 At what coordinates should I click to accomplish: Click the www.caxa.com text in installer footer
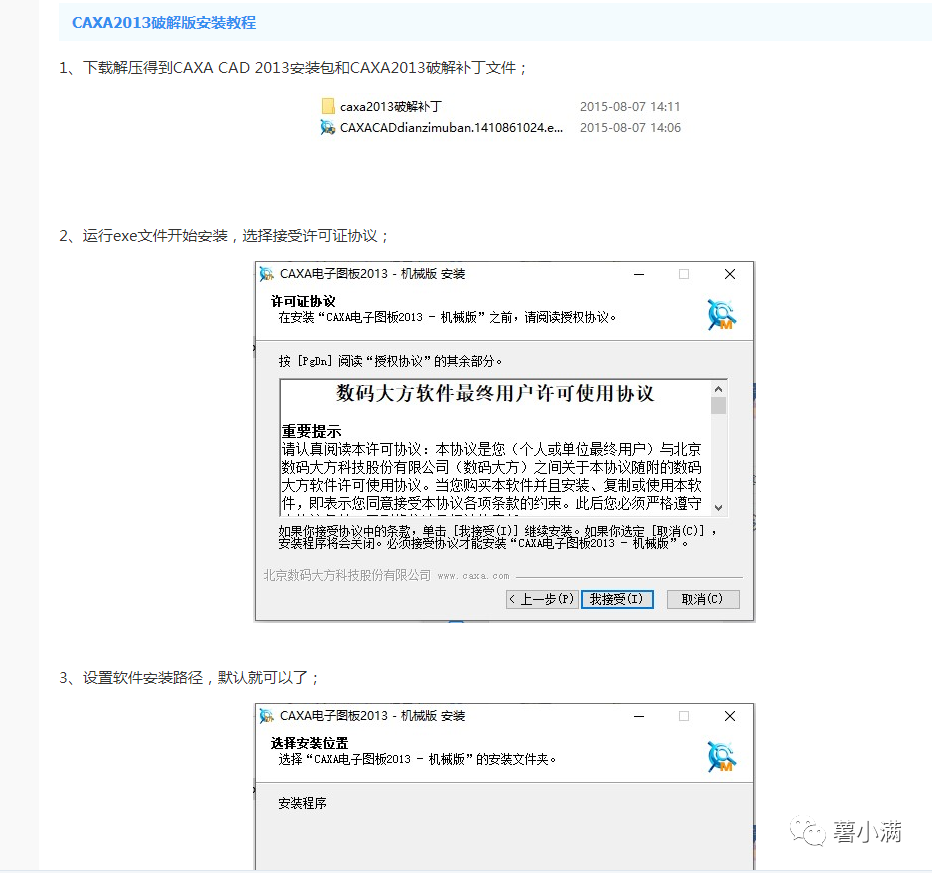point(473,576)
